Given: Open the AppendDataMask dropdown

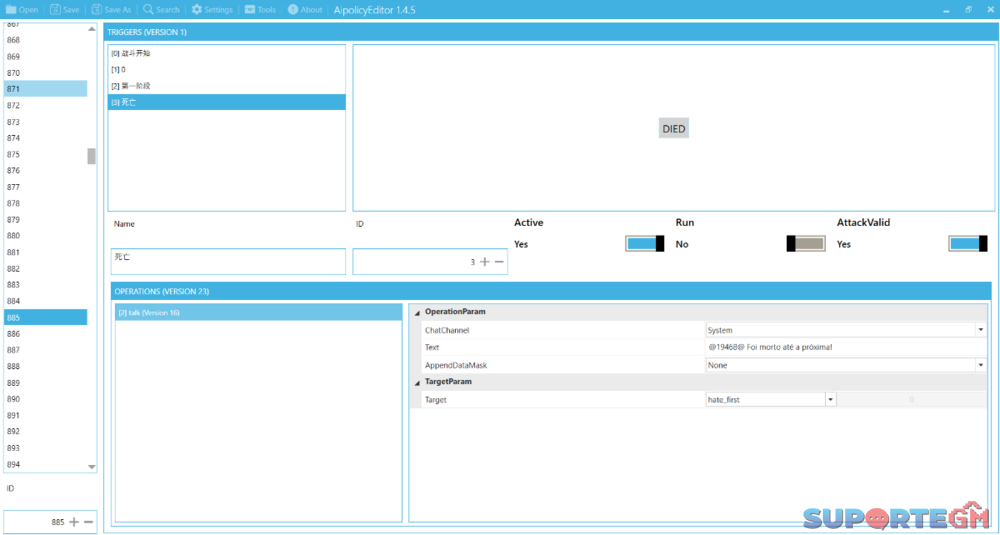Looking at the screenshot, I should coord(981,366).
